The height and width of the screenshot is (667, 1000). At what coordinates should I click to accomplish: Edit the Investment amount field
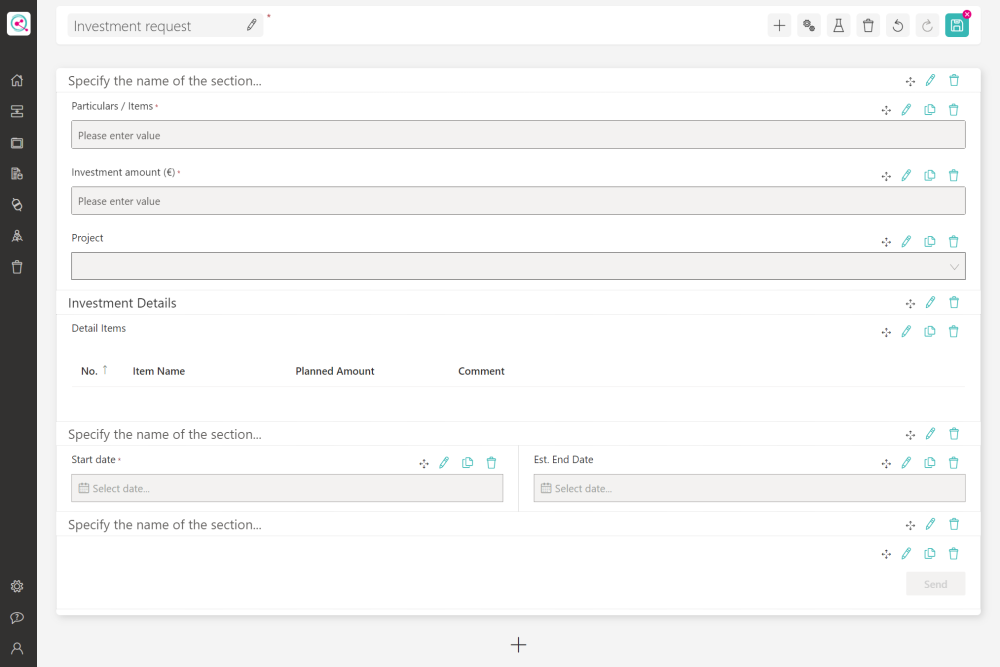(906, 175)
